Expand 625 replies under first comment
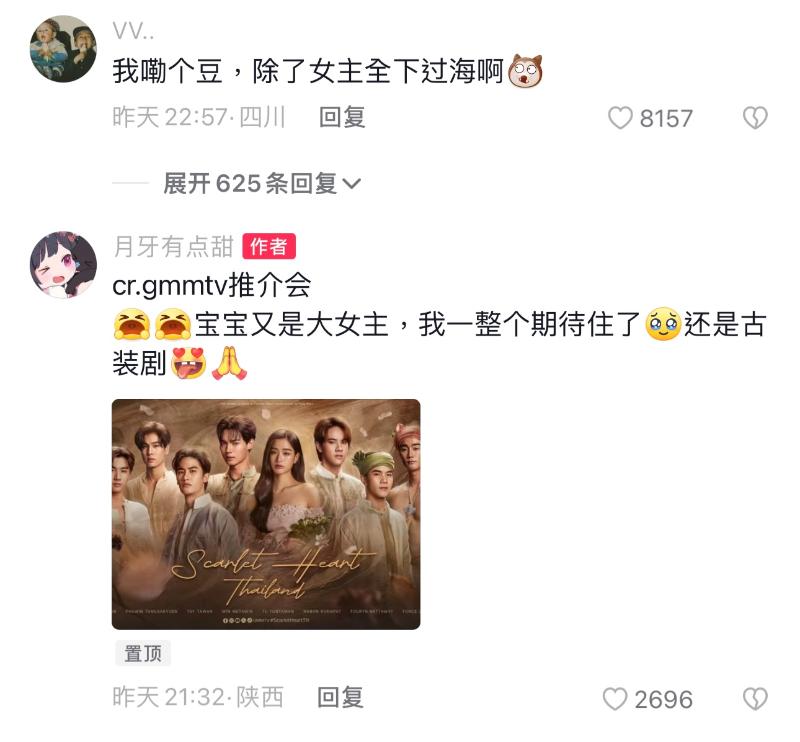800x742 pixels. click(x=262, y=183)
